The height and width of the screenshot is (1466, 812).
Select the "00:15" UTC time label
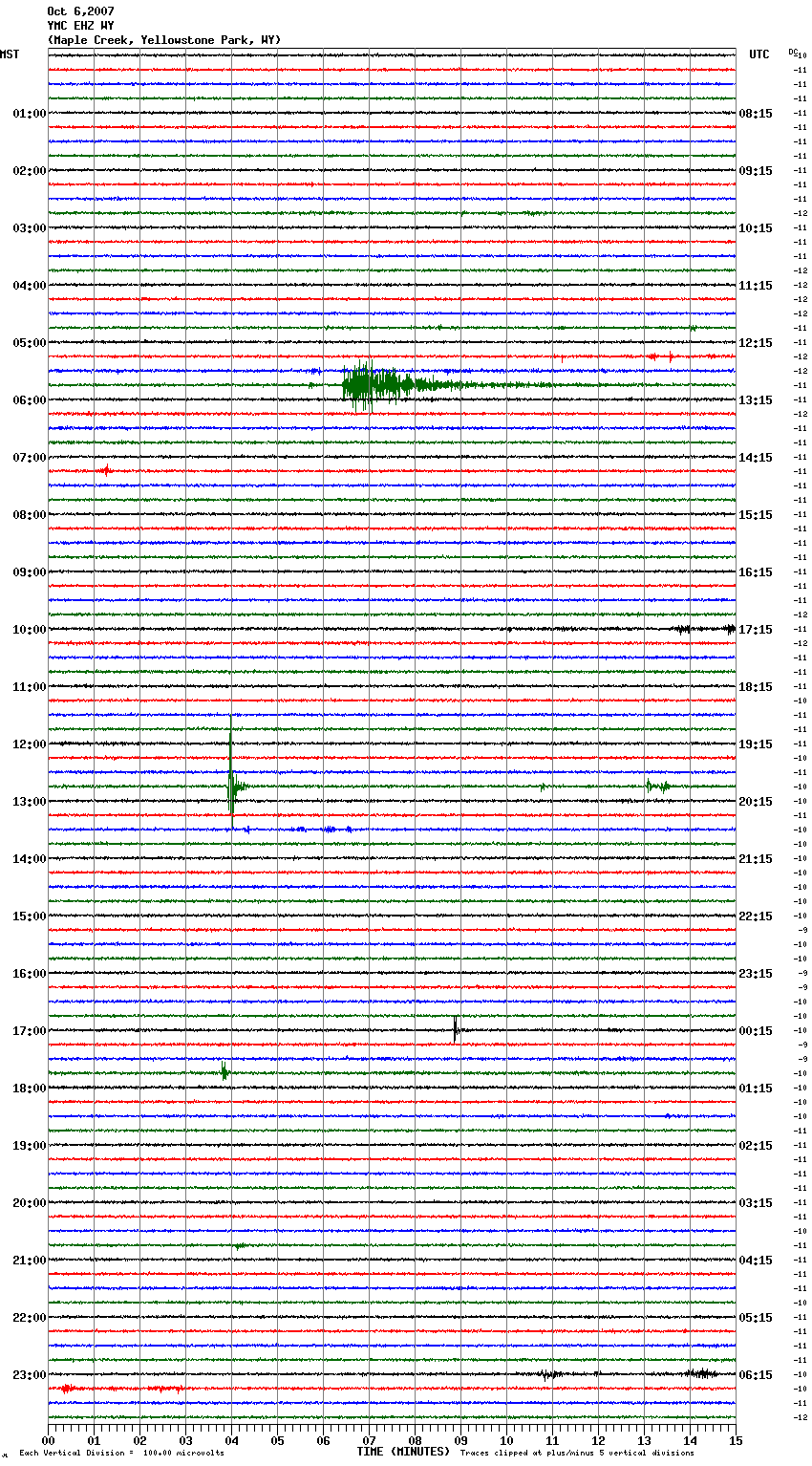[x=756, y=1031]
